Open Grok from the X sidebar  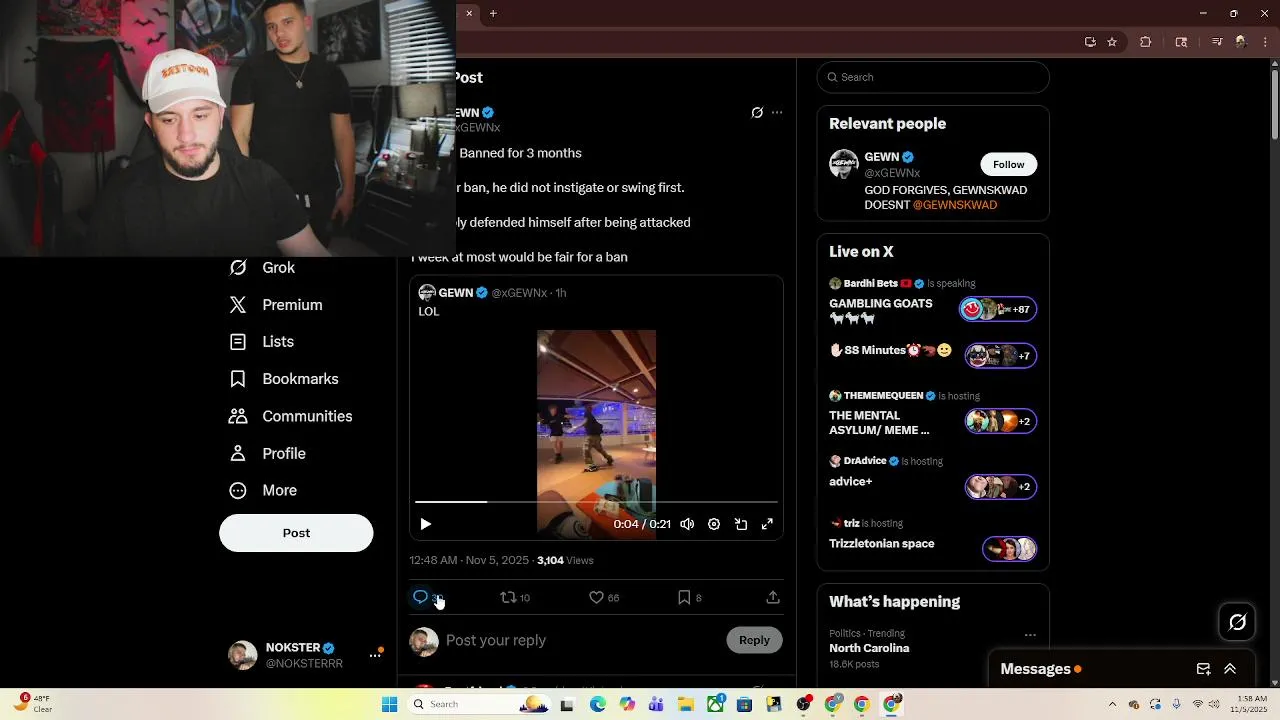point(262,268)
